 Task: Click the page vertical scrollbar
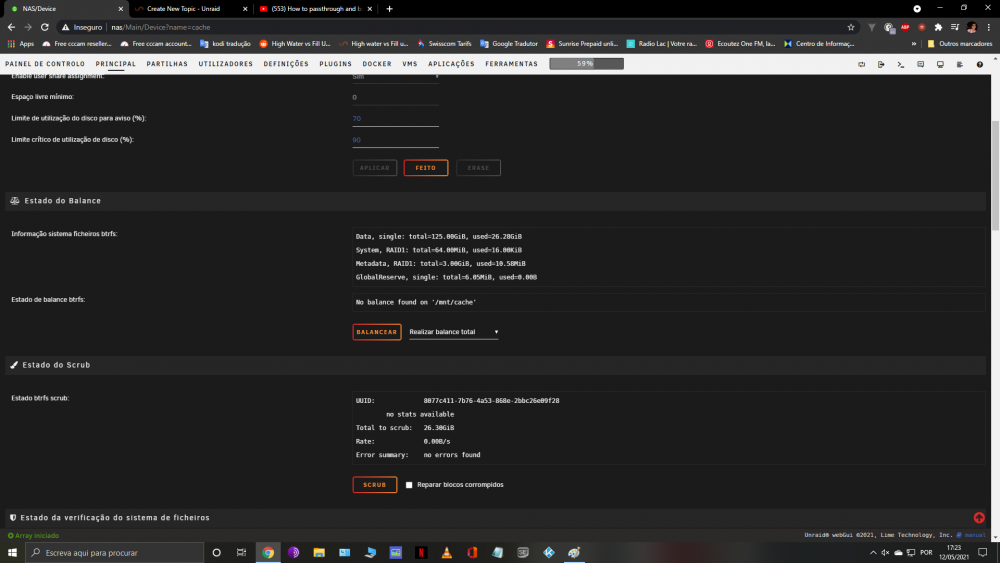point(995,175)
